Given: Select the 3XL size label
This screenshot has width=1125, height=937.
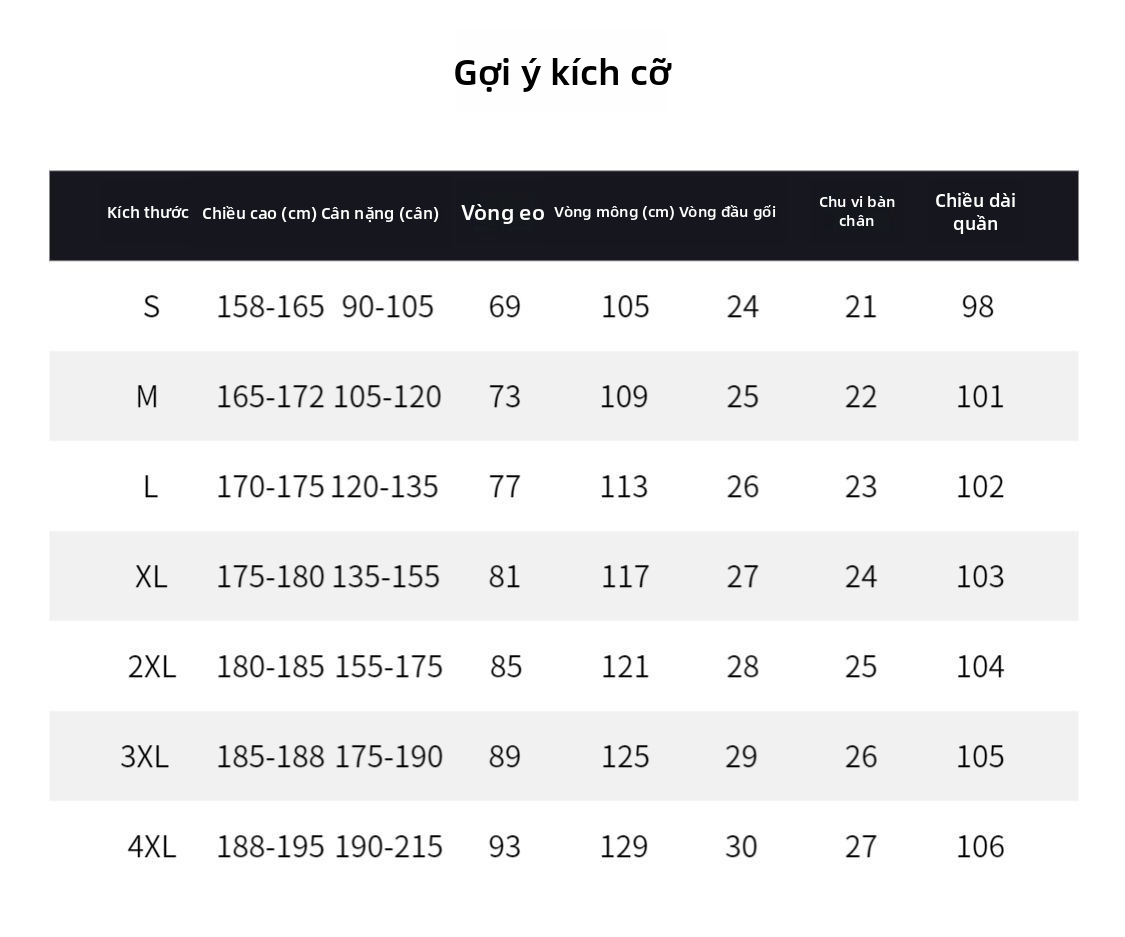Looking at the screenshot, I should coord(144,757).
